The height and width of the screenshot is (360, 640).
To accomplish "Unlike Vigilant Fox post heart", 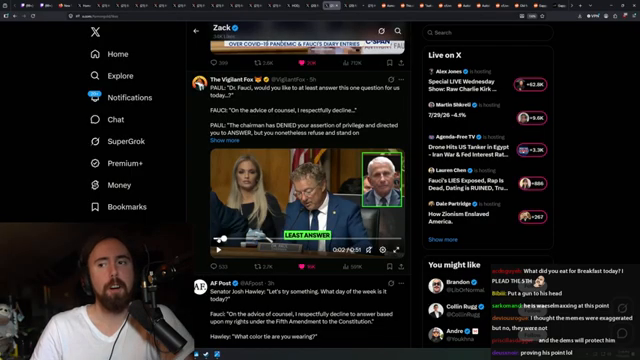I will tap(307, 267).
